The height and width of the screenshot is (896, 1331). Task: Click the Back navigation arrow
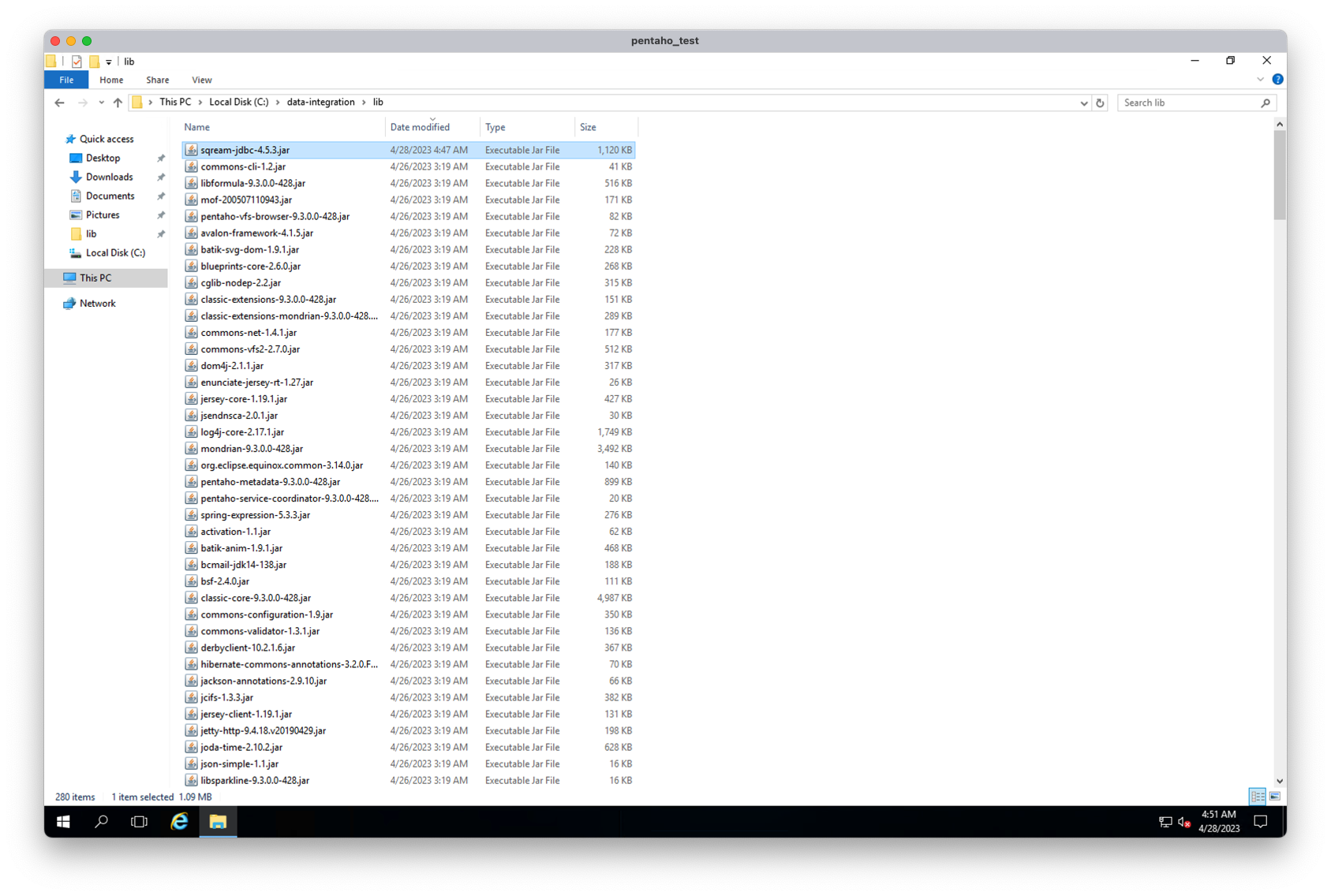(59, 103)
